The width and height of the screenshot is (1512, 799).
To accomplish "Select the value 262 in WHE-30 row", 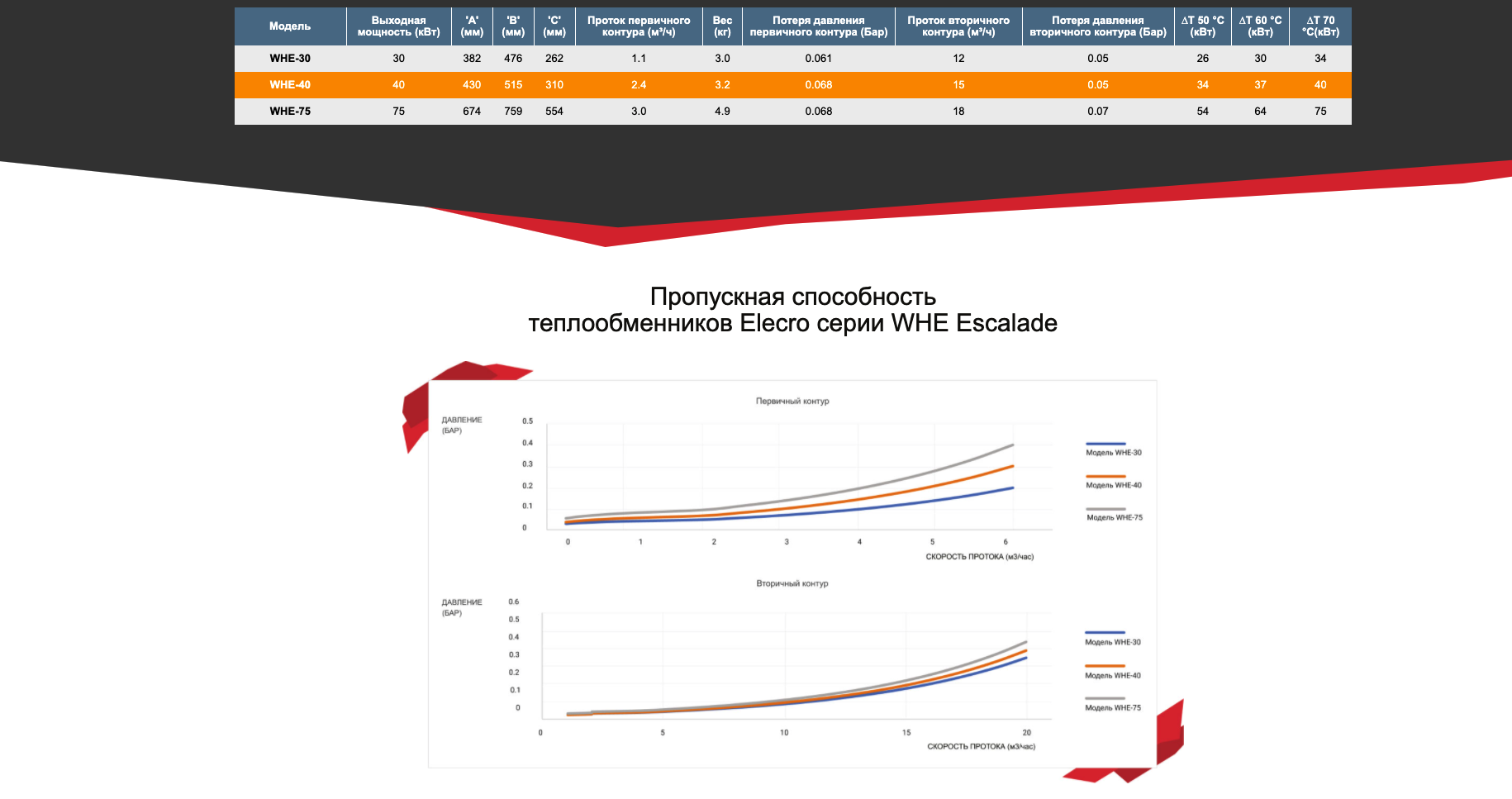I will pyautogui.click(x=554, y=59).
